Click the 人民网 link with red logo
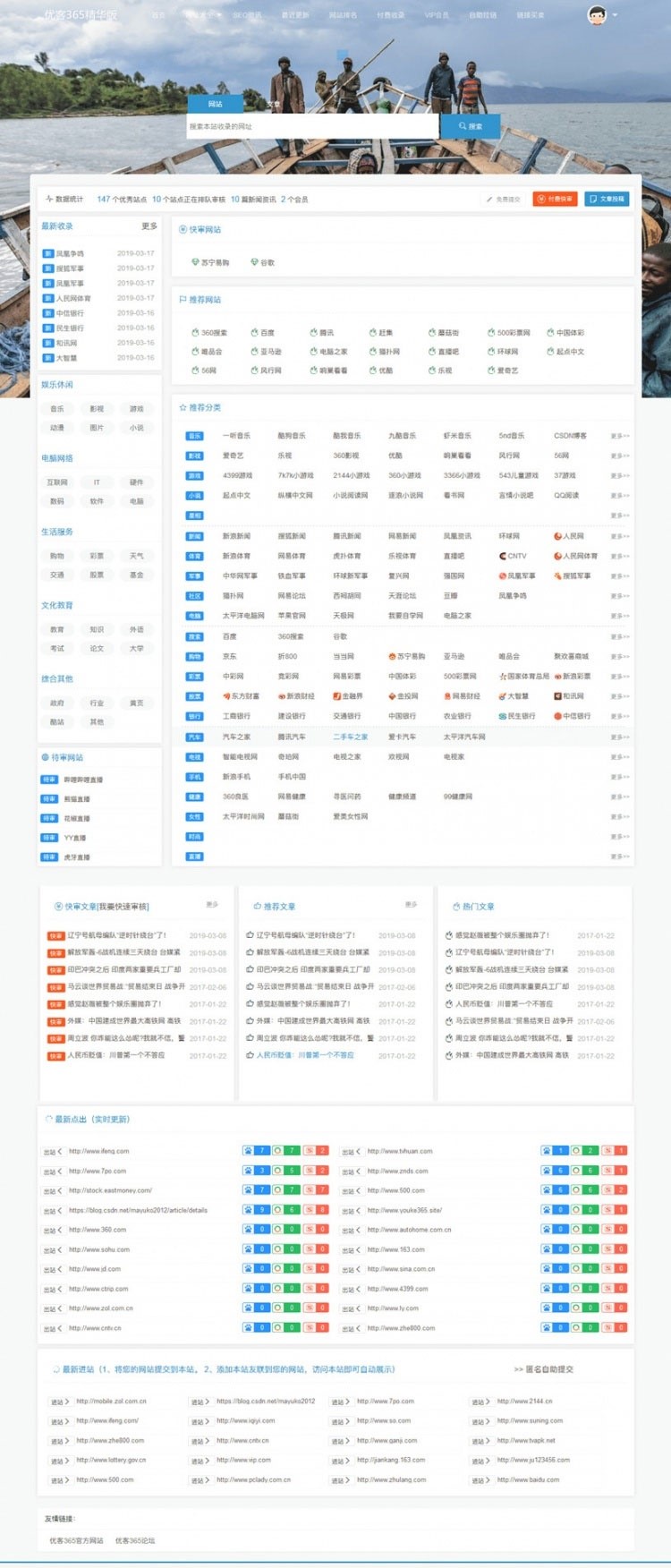 coord(569,536)
